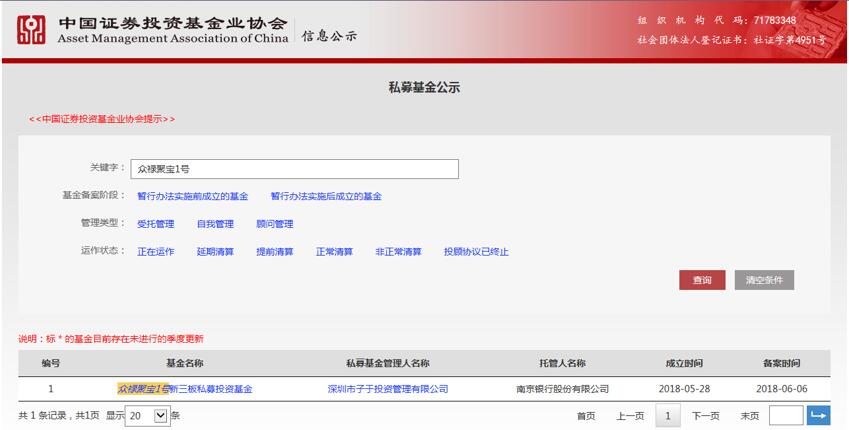Click the 编号 column header
Image resolution: width=849 pixels, height=430 pixels.
pyautogui.click(x=51, y=363)
